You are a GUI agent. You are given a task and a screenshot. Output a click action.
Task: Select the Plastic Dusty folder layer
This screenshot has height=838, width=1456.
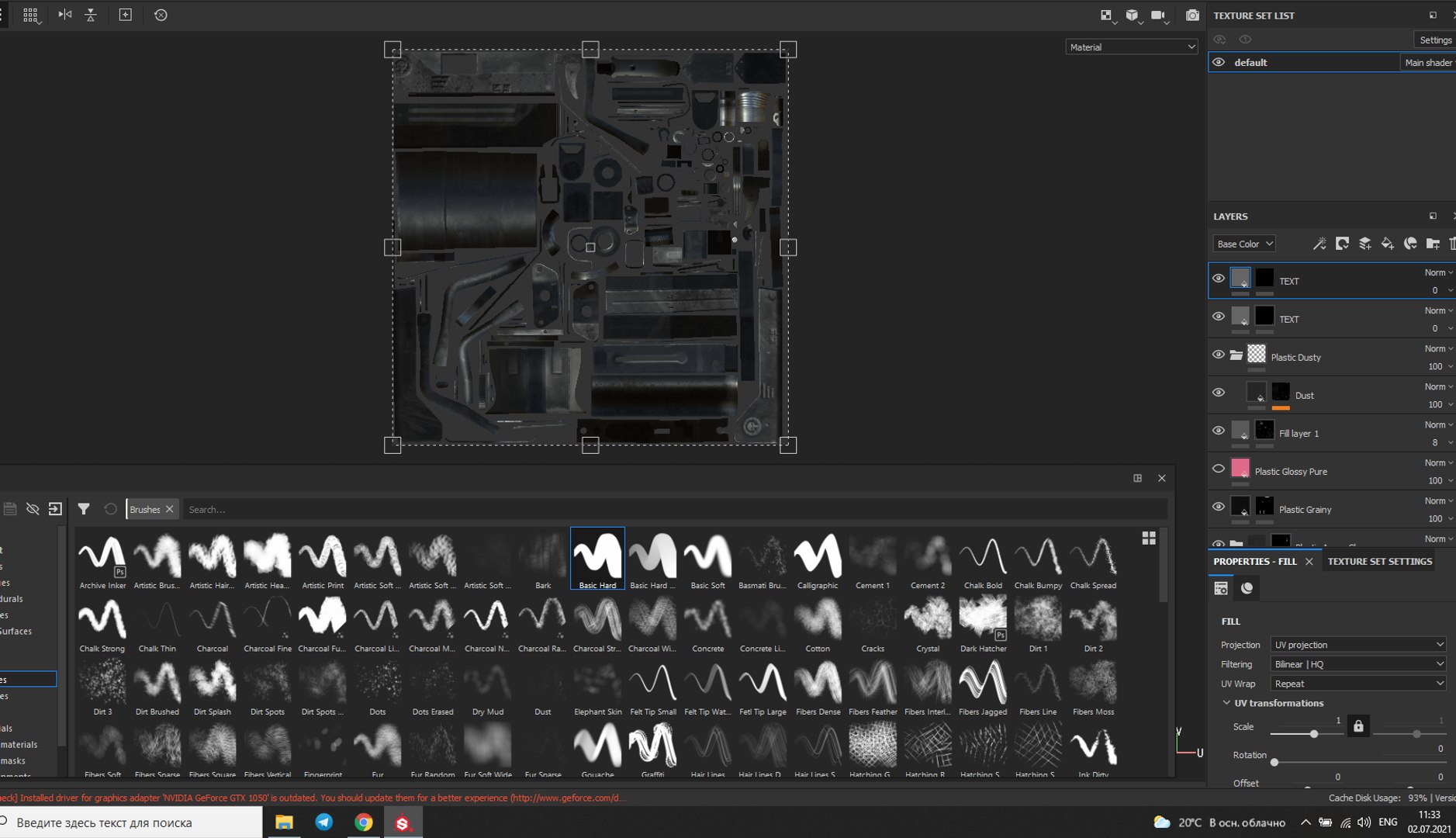(1331, 357)
